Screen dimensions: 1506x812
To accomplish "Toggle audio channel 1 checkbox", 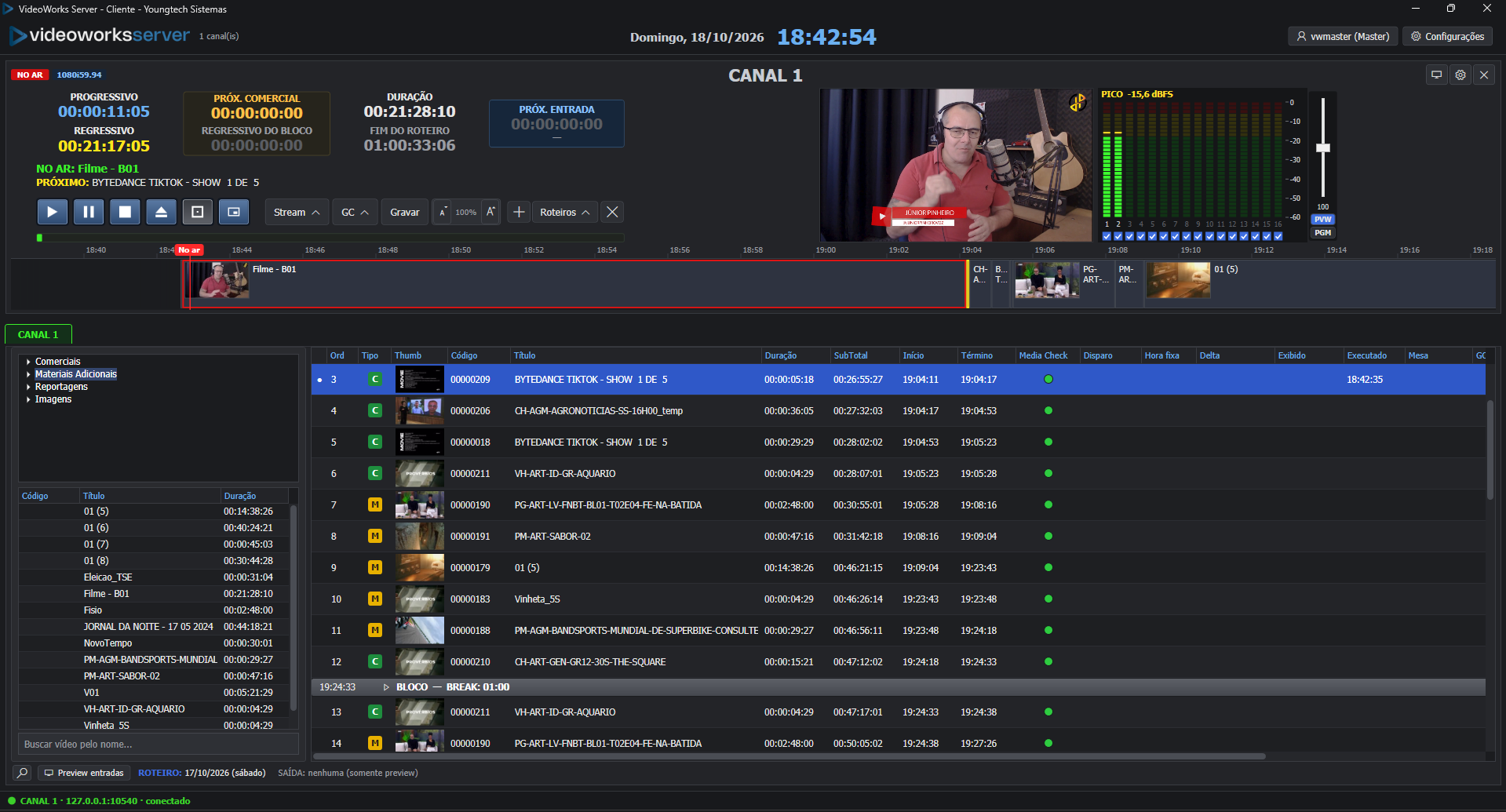I will pos(1107,235).
